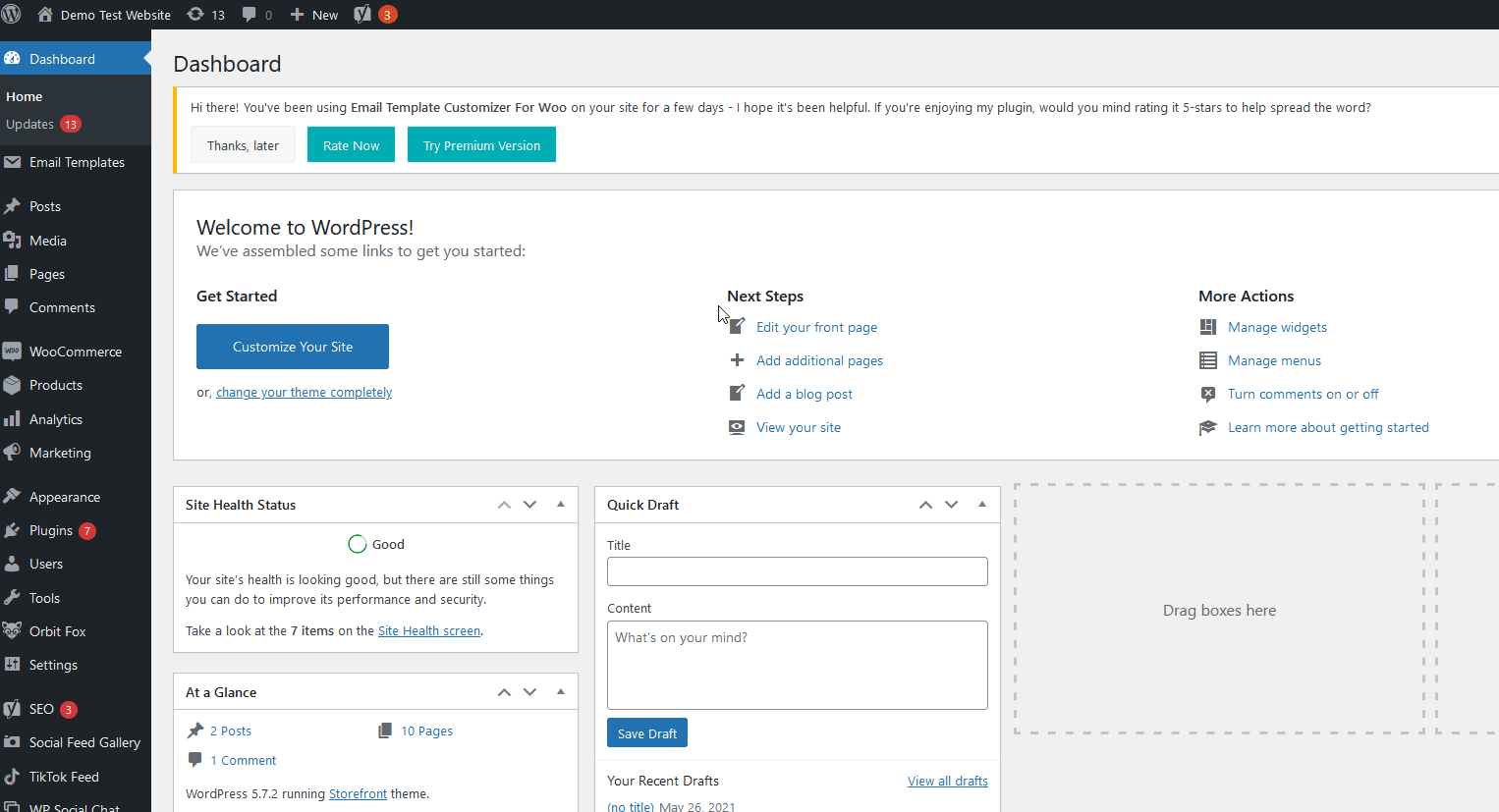Open the View all drafts link
1499x812 pixels.
point(948,781)
